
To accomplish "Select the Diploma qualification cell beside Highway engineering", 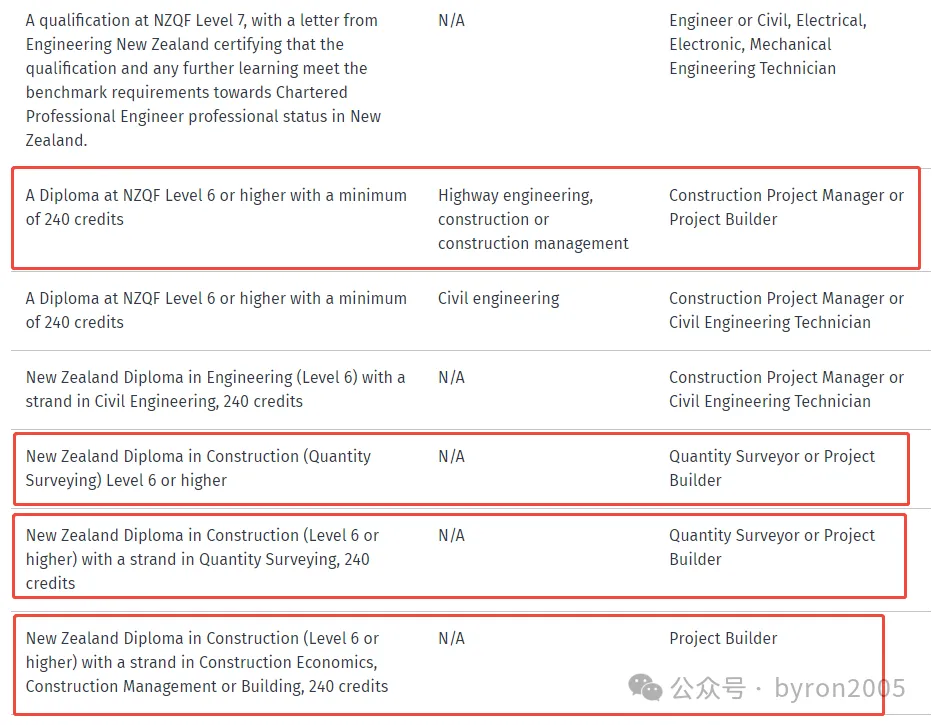I will [216, 207].
